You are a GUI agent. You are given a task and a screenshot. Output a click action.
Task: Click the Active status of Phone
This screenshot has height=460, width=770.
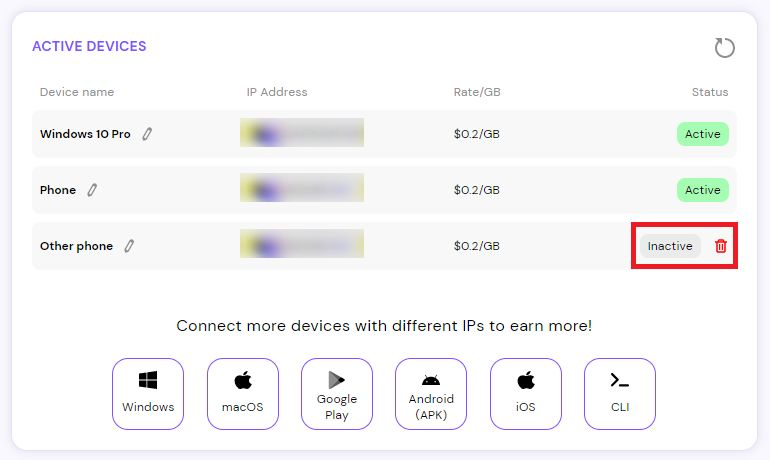tap(703, 190)
